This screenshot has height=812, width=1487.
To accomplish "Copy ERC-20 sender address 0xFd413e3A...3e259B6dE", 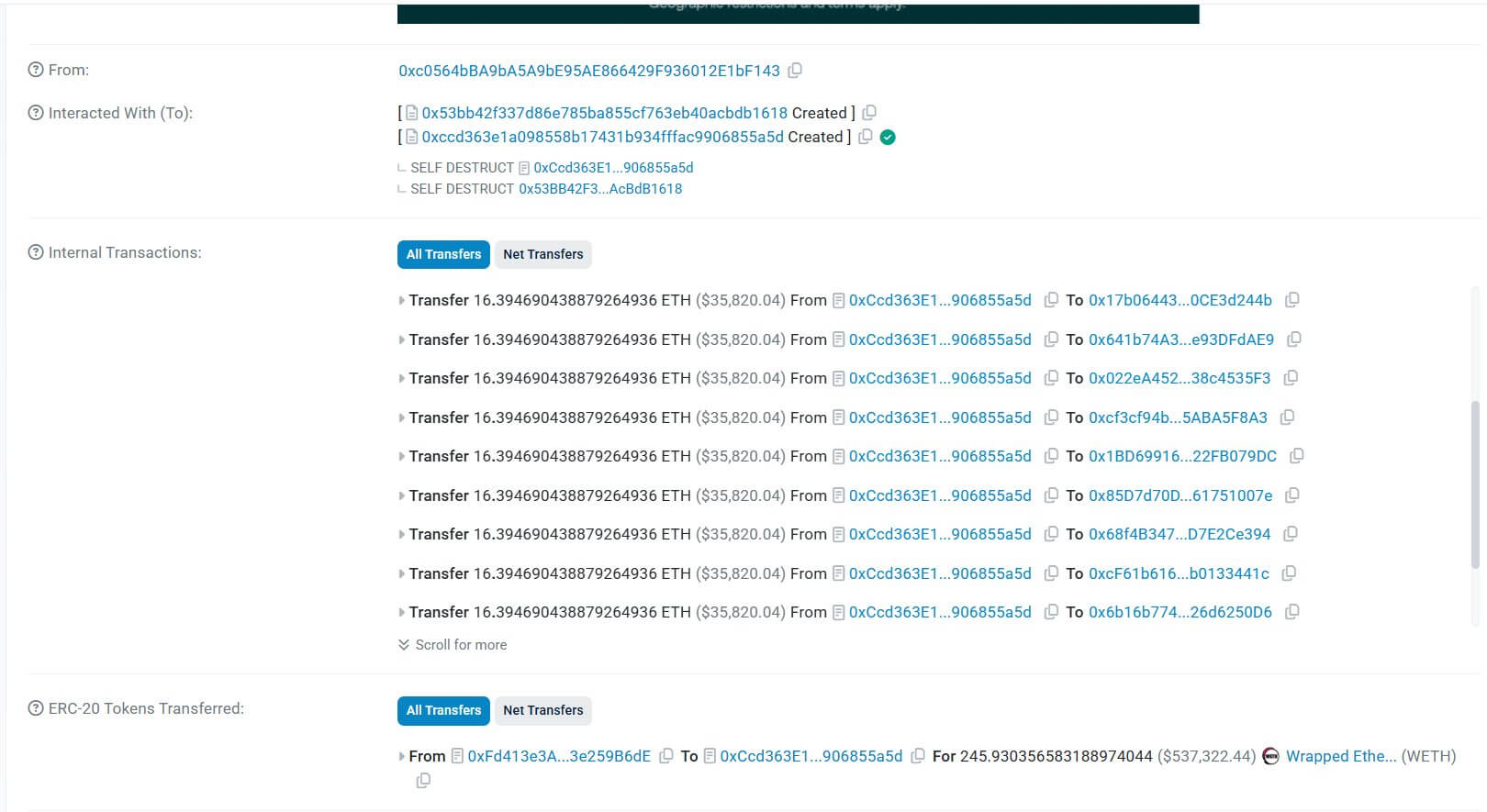I will coord(666,756).
